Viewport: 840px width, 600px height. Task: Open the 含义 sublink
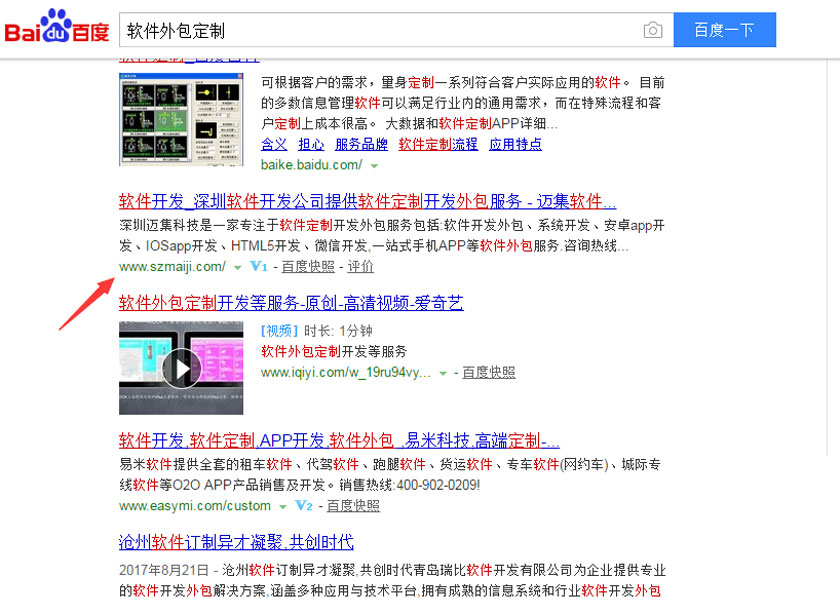[x=274, y=144]
